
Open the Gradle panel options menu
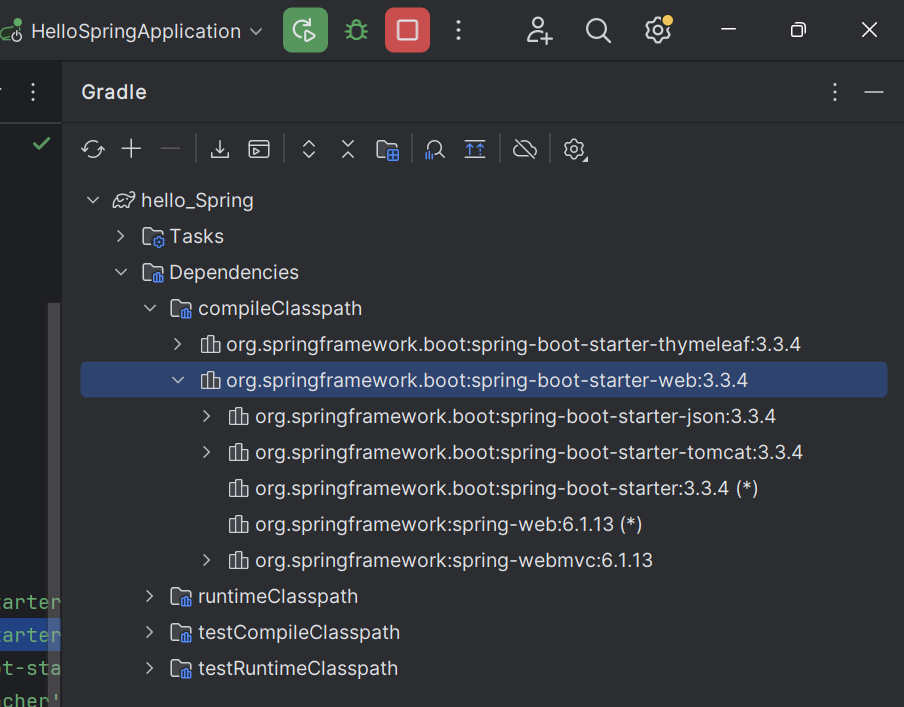(x=835, y=92)
